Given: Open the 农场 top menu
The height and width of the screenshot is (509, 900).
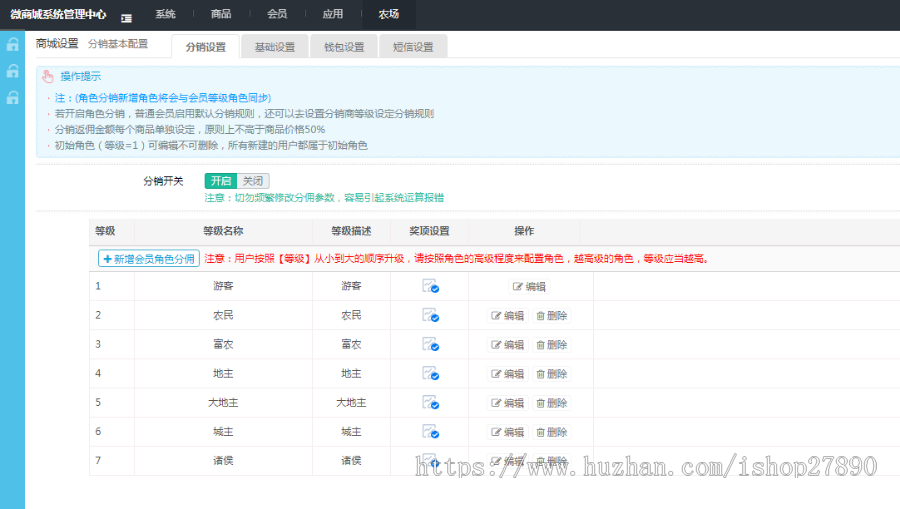Looking at the screenshot, I should tap(389, 14).
